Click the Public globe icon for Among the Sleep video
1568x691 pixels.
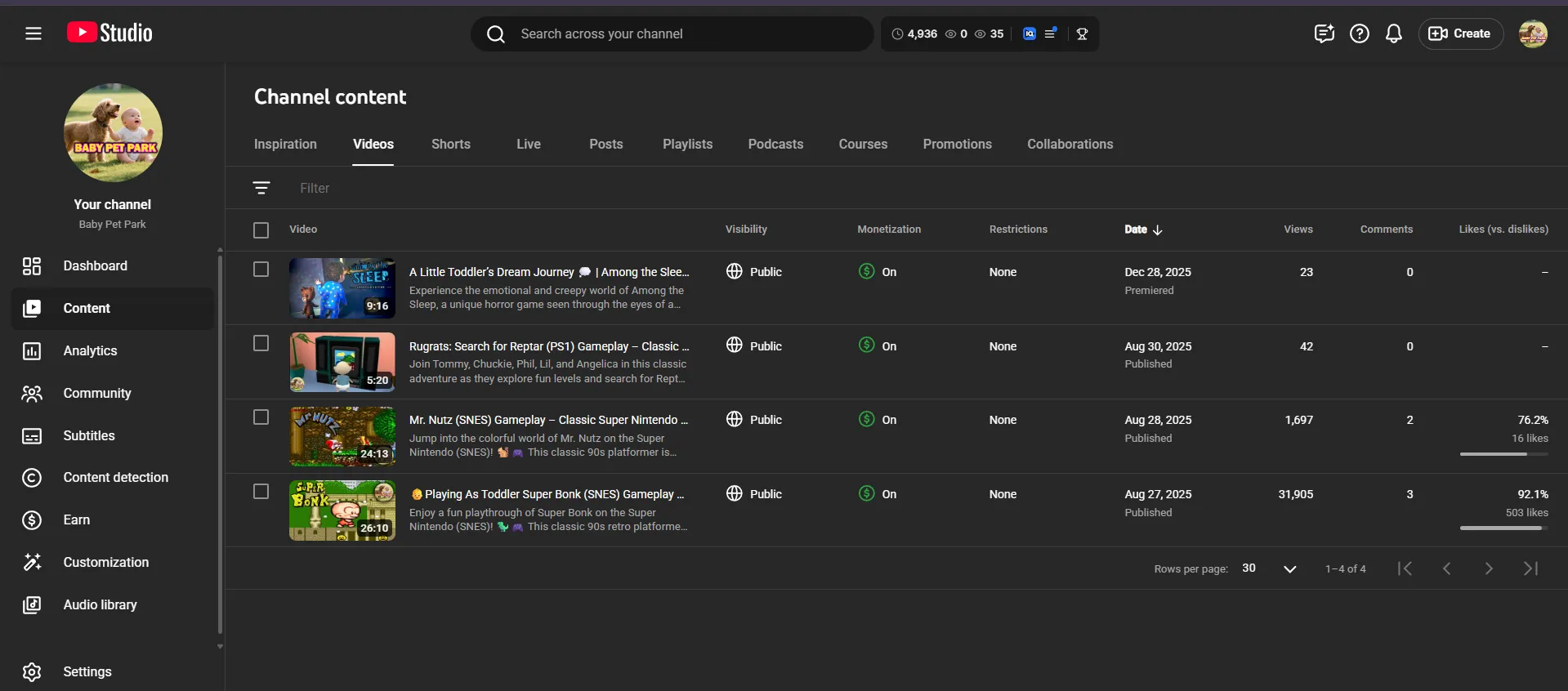coord(735,271)
